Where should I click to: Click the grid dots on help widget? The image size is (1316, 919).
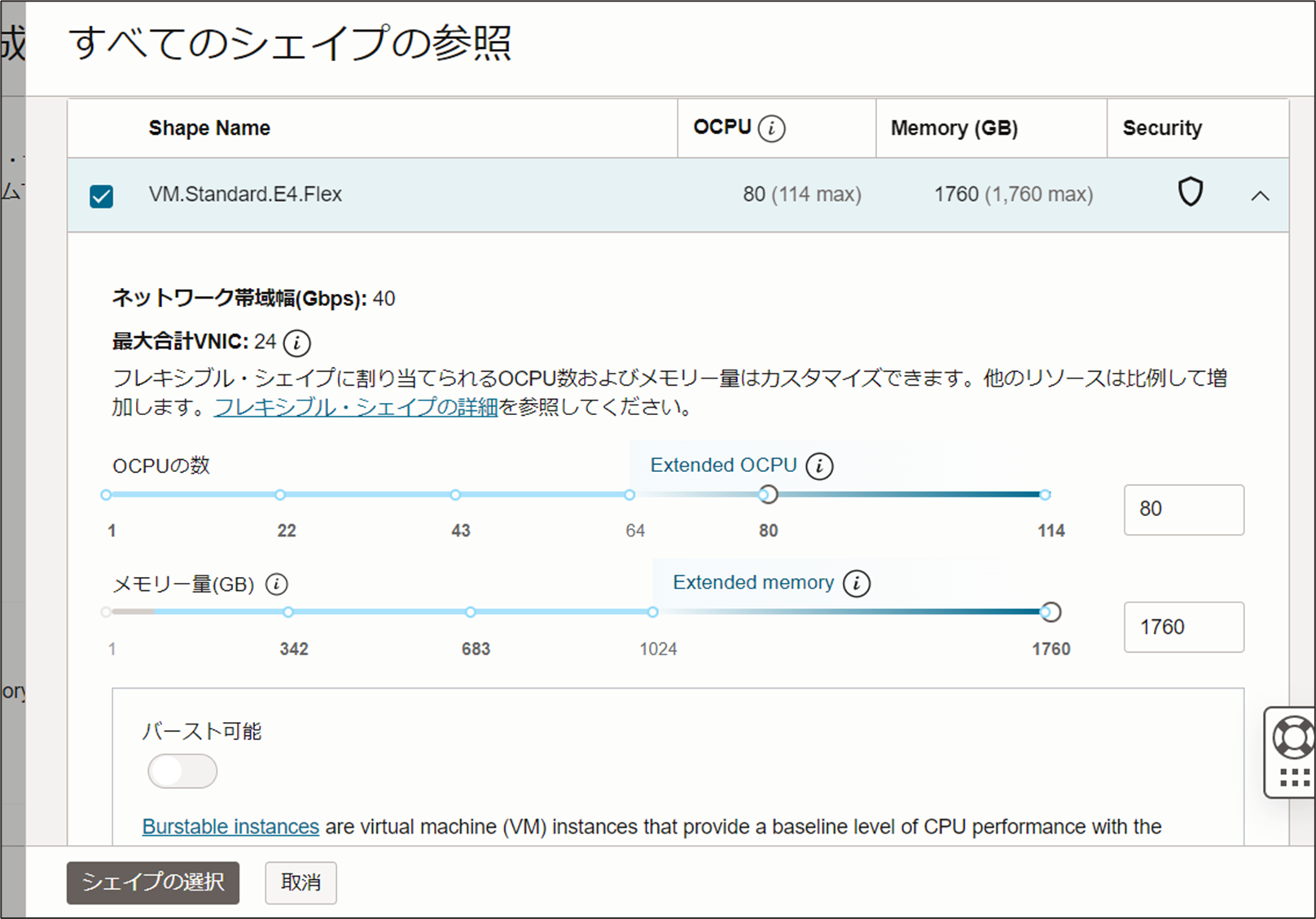click(1294, 778)
